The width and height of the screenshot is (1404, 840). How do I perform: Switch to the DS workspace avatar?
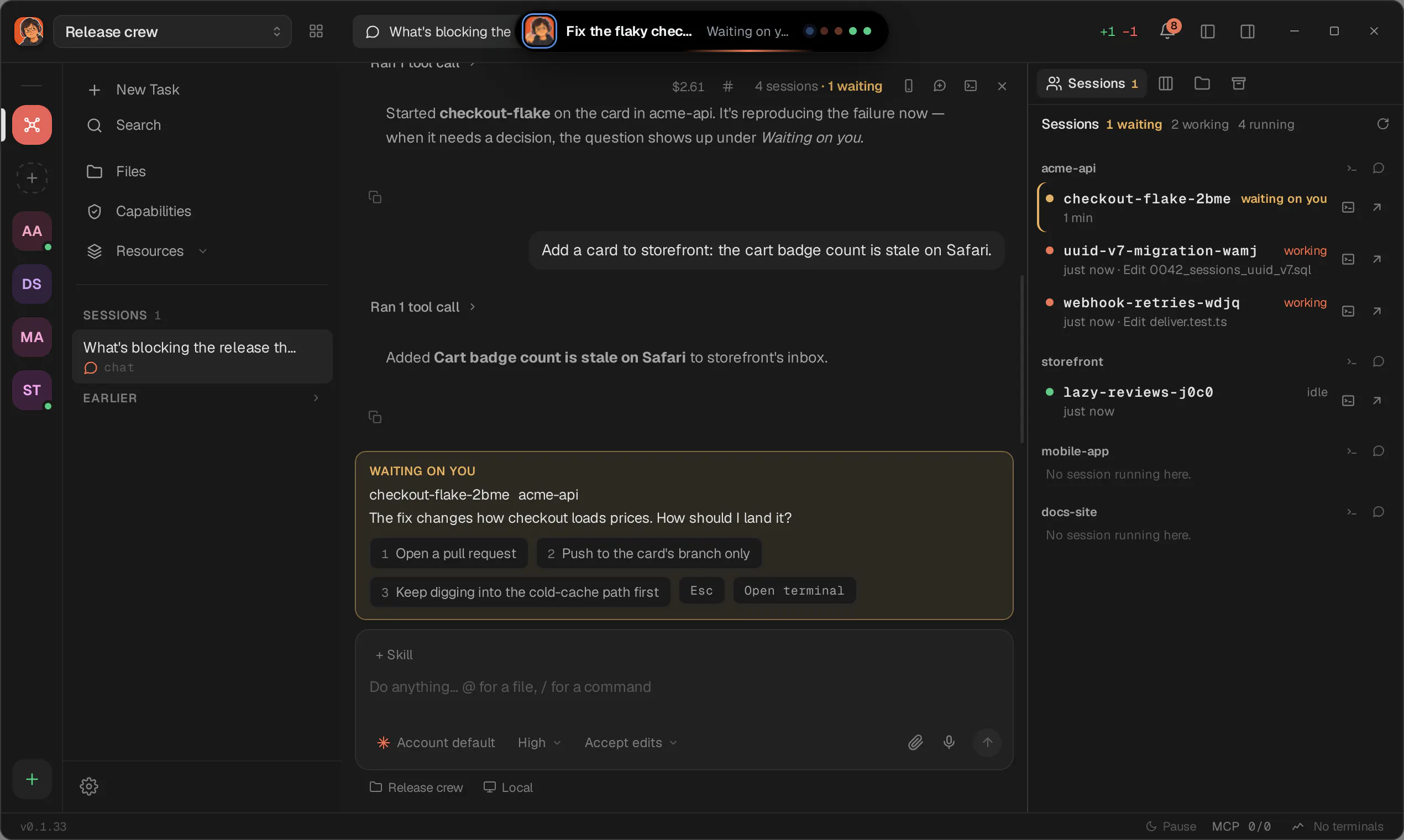pyautogui.click(x=32, y=284)
